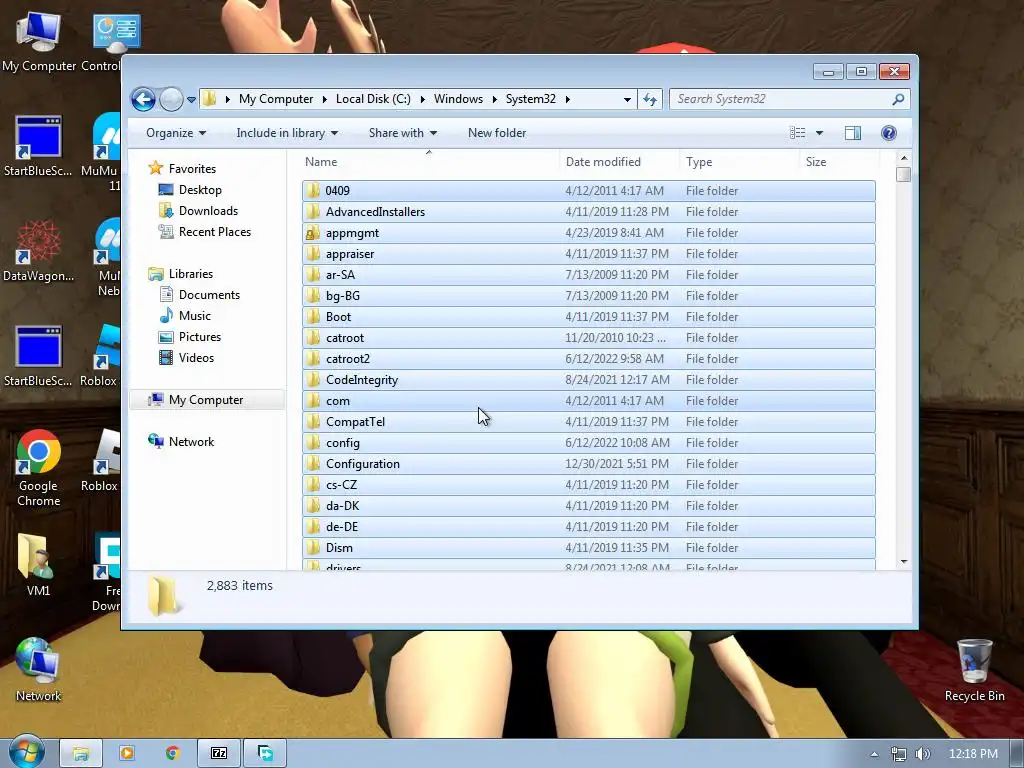
Task: Select the 0409 folder row
Action: (x=588, y=191)
